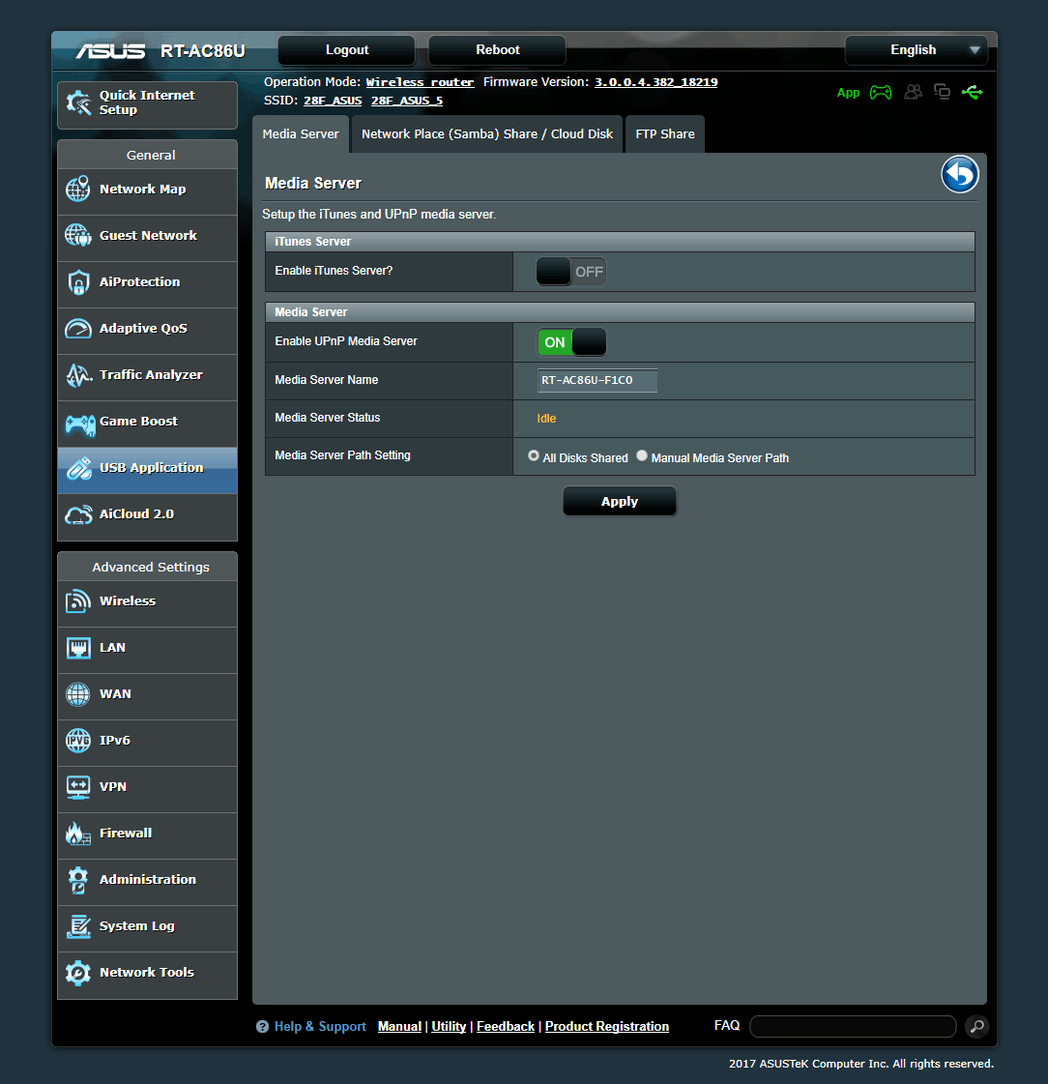The image size is (1048, 1084).
Task: Open Network Tools icon
Action: pos(78,973)
